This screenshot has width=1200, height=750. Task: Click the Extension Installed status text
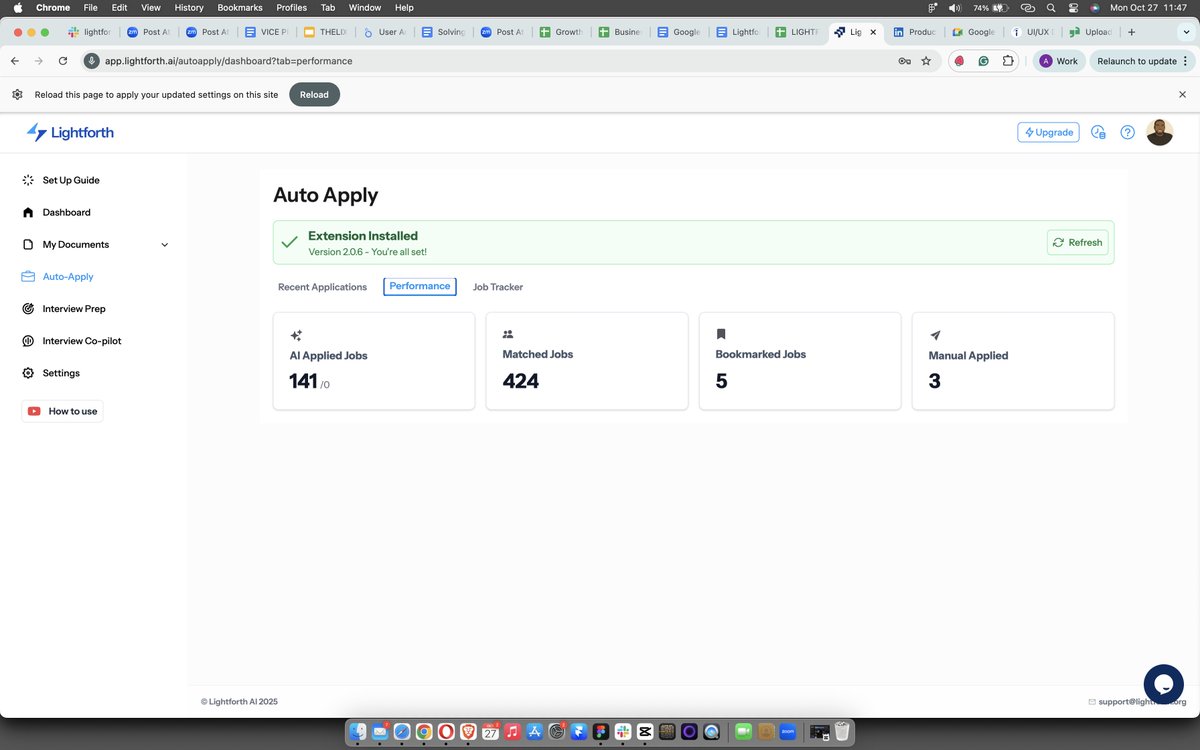click(x=363, y=236)
